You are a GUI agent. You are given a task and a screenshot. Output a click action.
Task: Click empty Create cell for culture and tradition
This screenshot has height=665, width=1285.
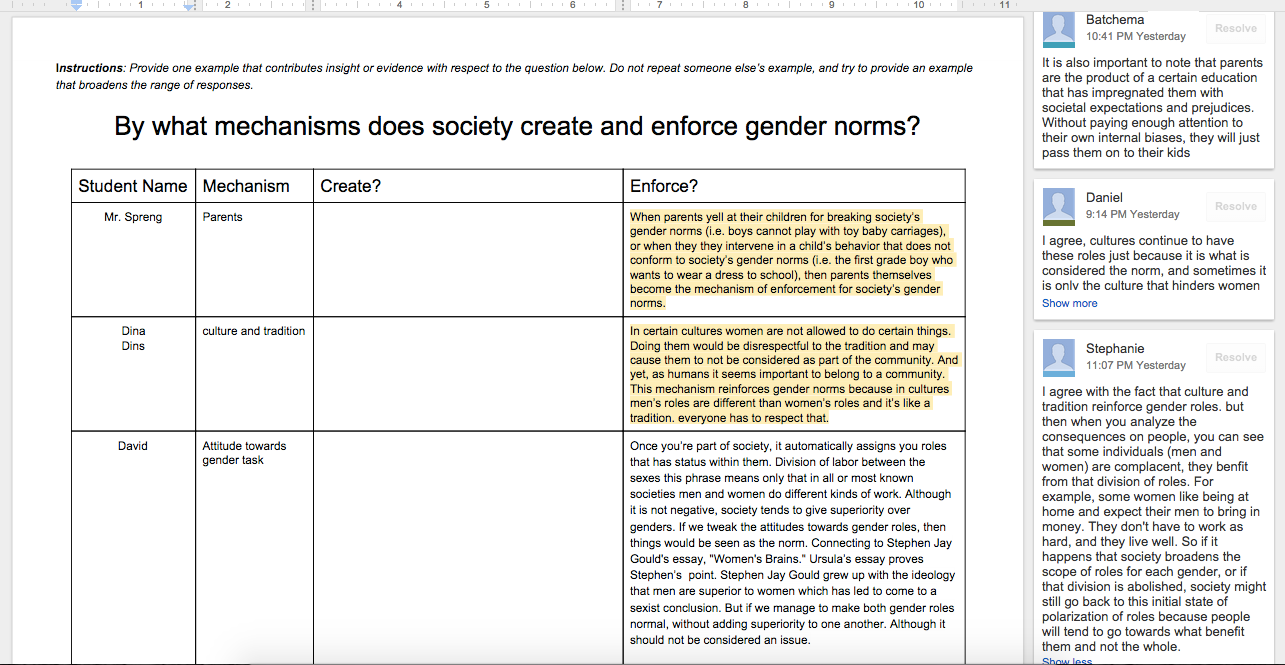[467, 374]
